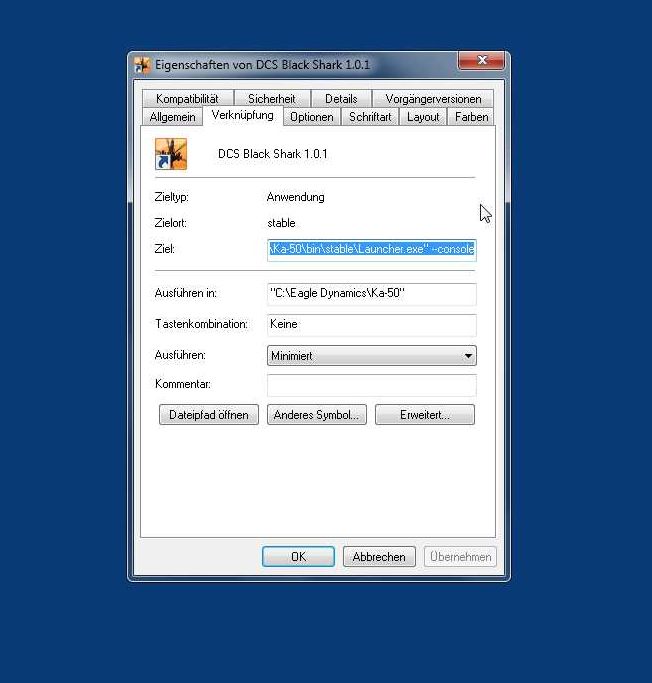652x683 pixels.
Task: Show the Schriftart tab
Action: pyautogui.click(x=370, y=117)
